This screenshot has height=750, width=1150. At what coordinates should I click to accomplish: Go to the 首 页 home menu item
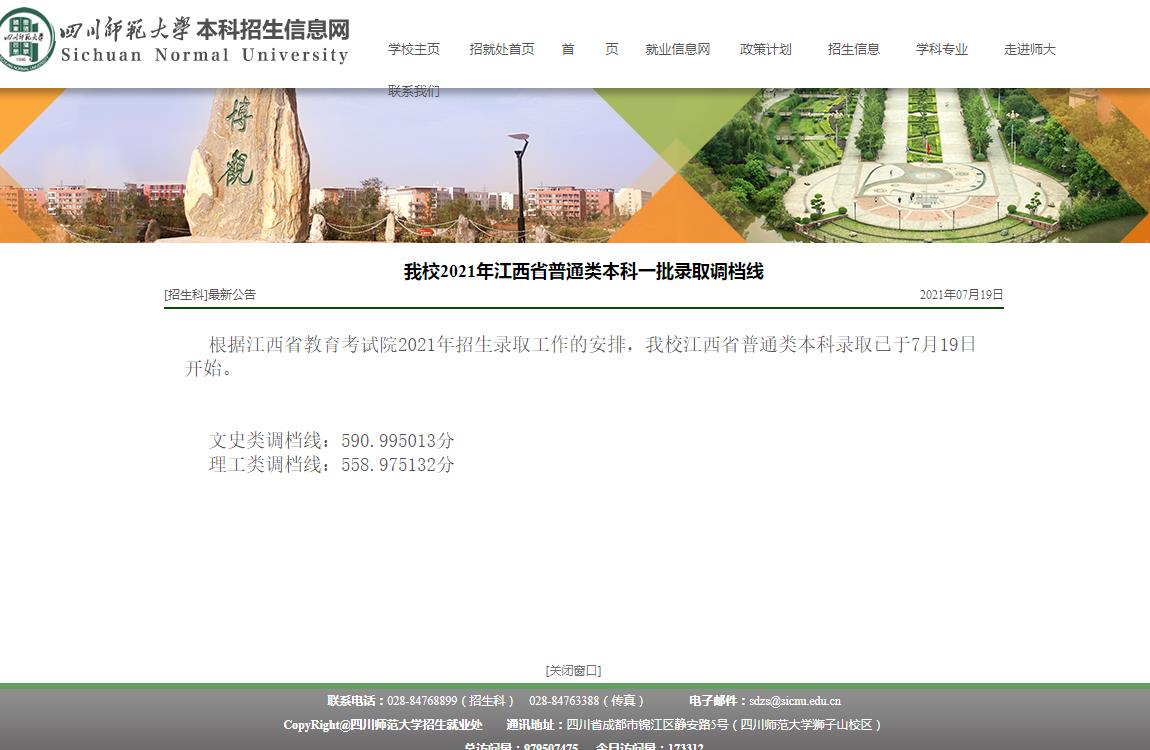point(590,49)
